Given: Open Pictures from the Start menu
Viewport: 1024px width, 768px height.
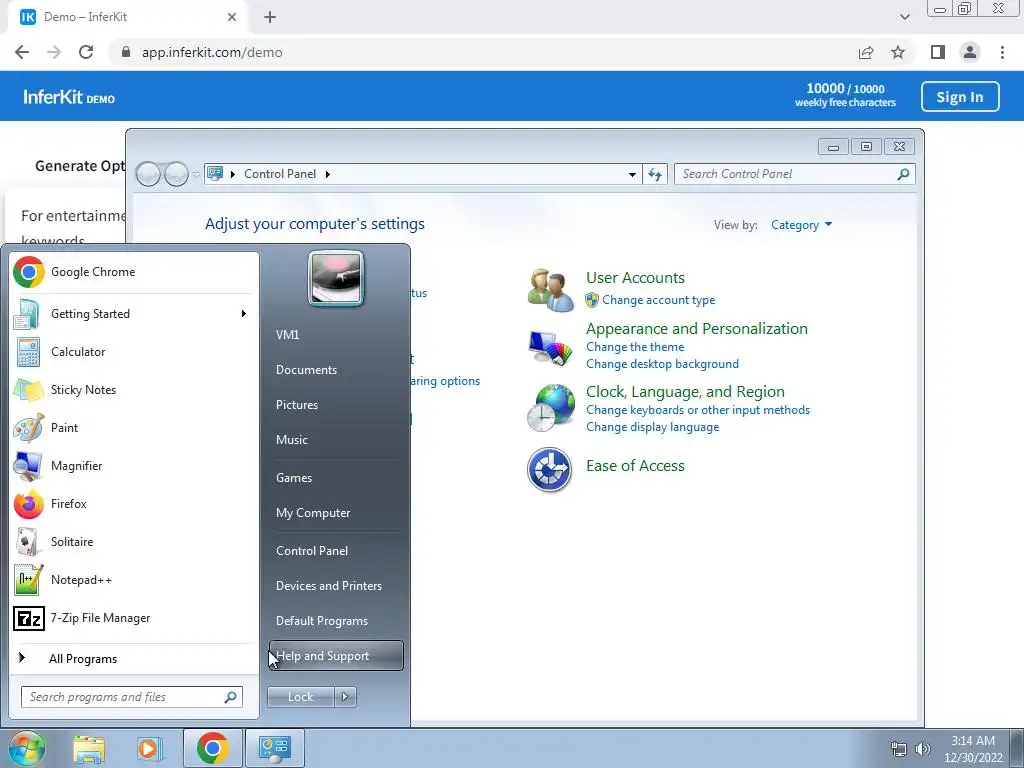Looking at the screenshot, I should pos(336,405).
